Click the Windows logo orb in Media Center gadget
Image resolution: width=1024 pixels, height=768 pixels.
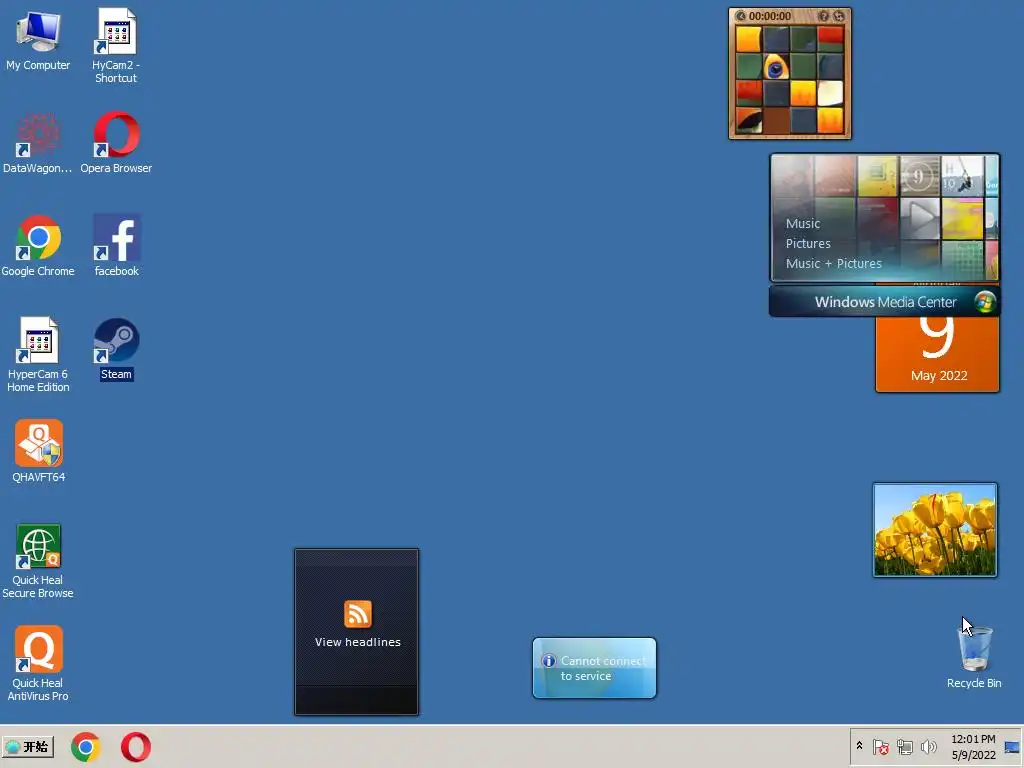click(984, 302)
